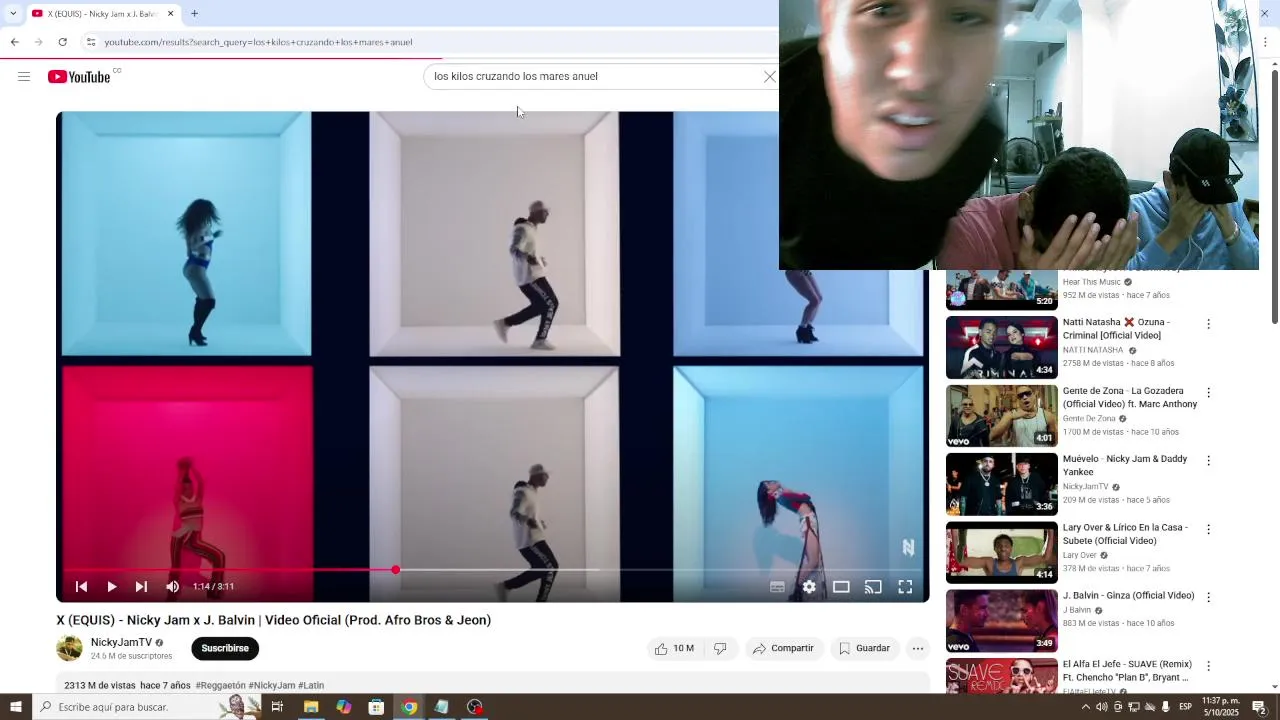
Task: Dislike the video
Action: pos(720,648)
